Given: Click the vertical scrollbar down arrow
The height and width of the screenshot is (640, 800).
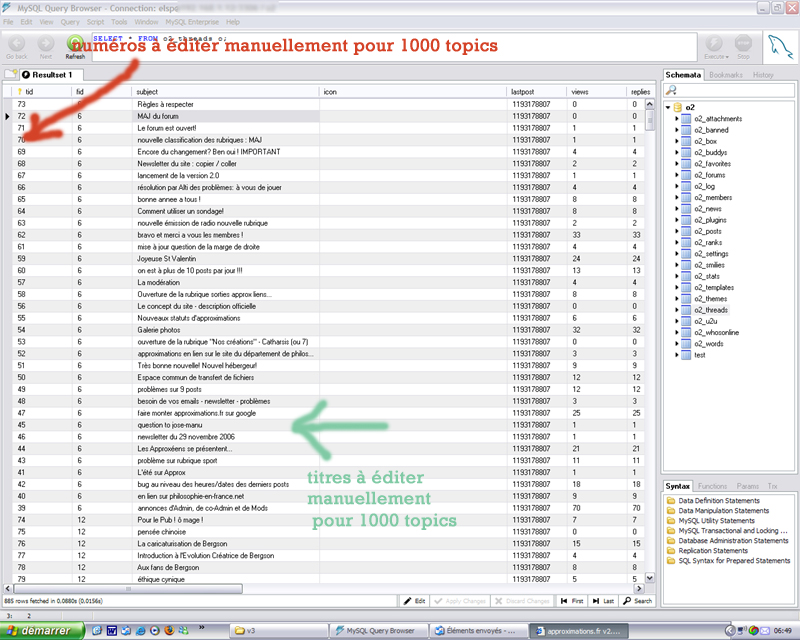Looking at the screenshot, I should 649,578.
